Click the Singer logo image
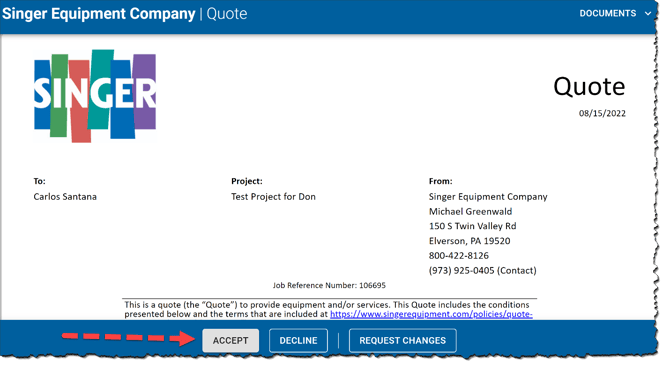This screenshot has width=670, height=369. (95, 96)
